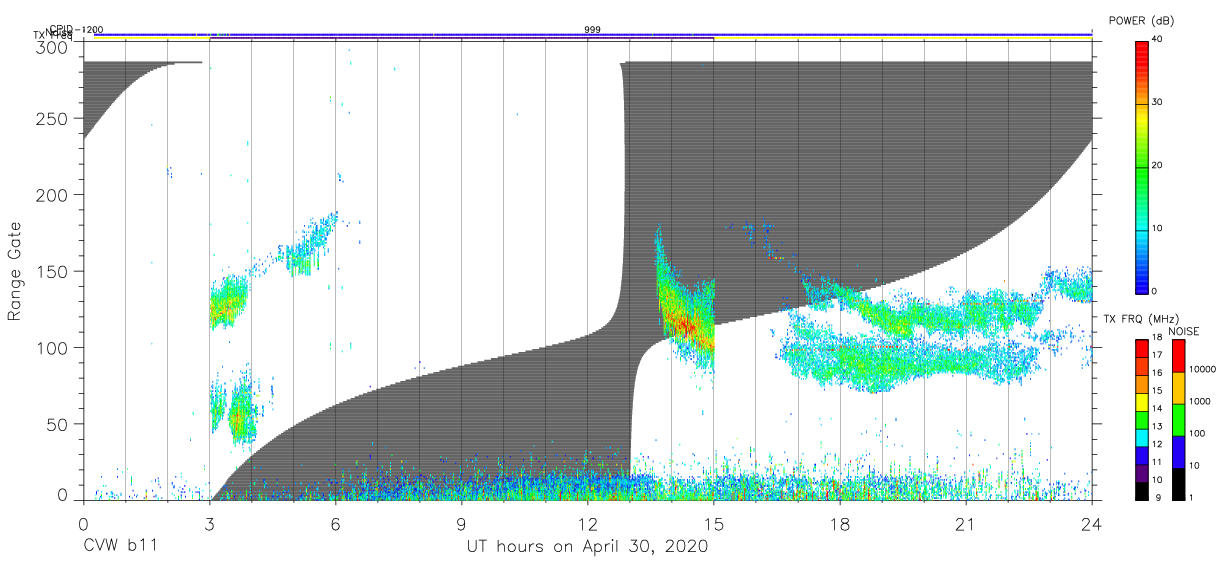Image resolution: width=1228 pixels, height=567 pixels.
Task: Click the 17 label in TX FRQ legend
Action: pos(1157,355)
